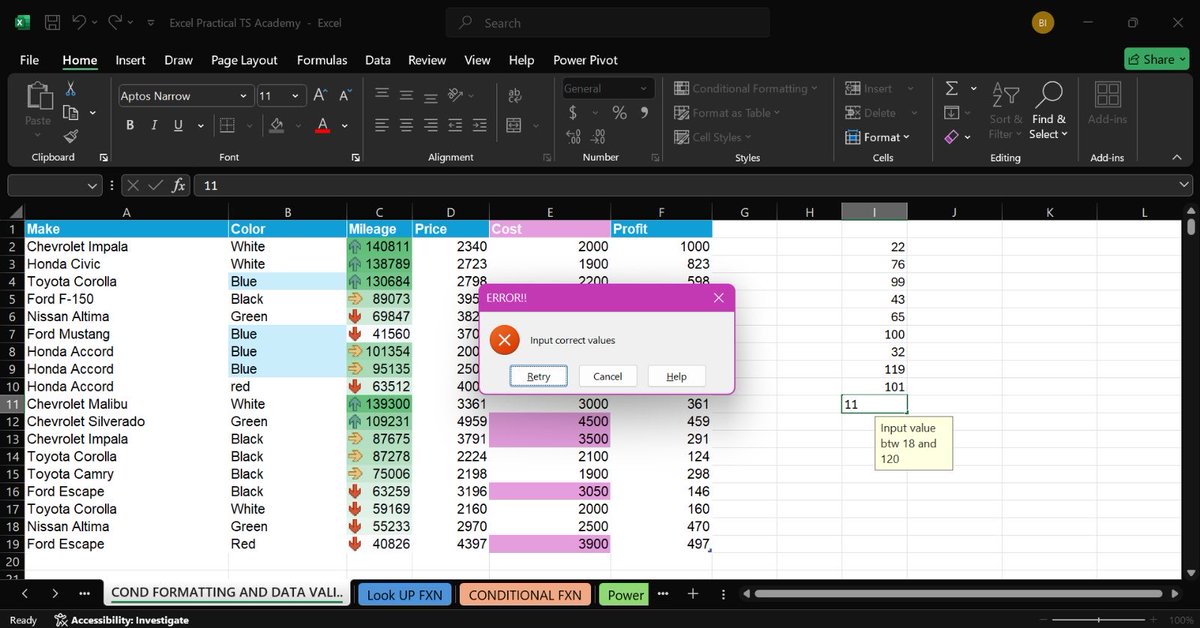Viewport: 1200px width, 628px height.
Task: Open the Look UP FXN sheet
Action: click(404, 594)
